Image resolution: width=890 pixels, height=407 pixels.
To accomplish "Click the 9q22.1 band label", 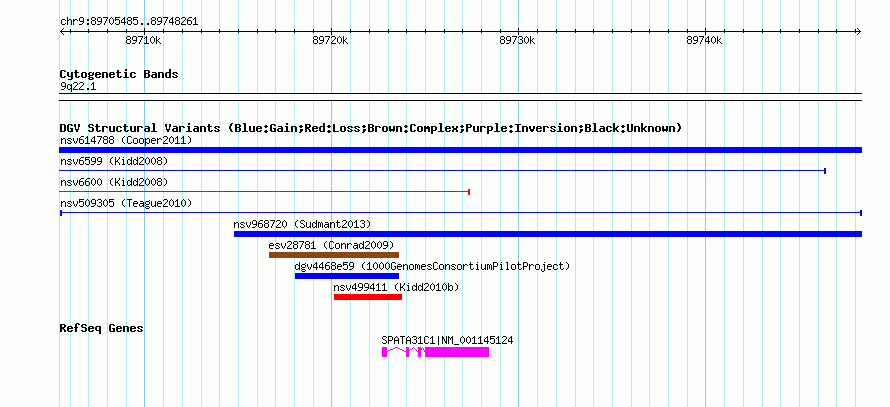I will click(x=77, y=86).
